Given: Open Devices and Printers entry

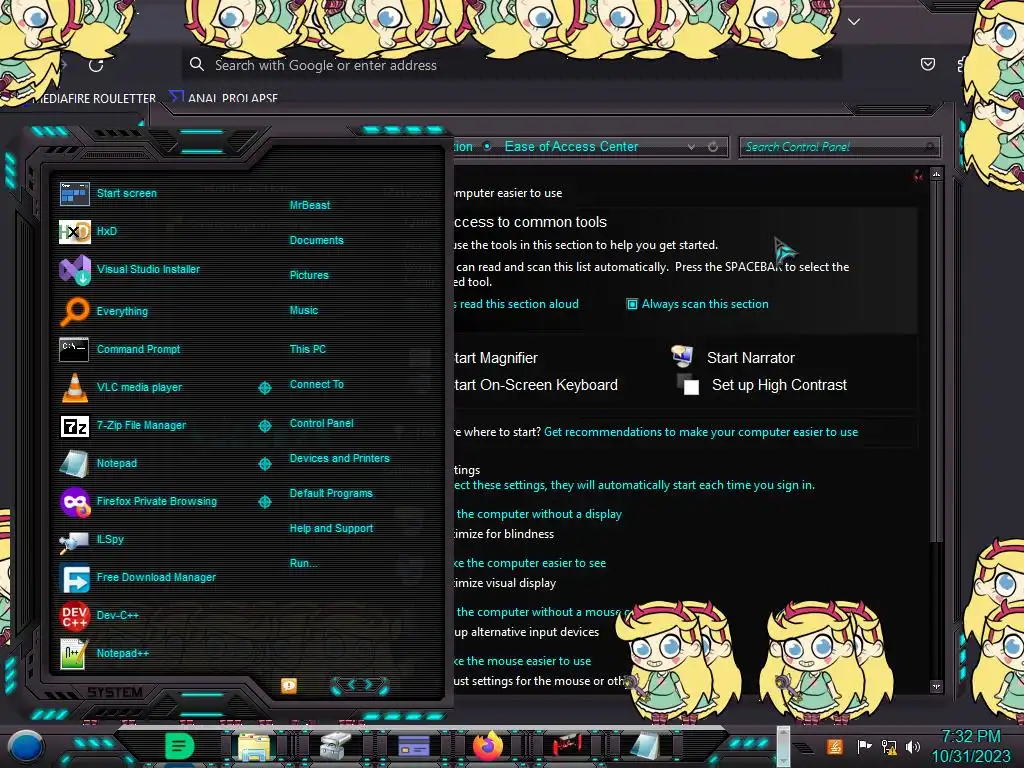Looking at the screenshot, I should click(339, 458).
